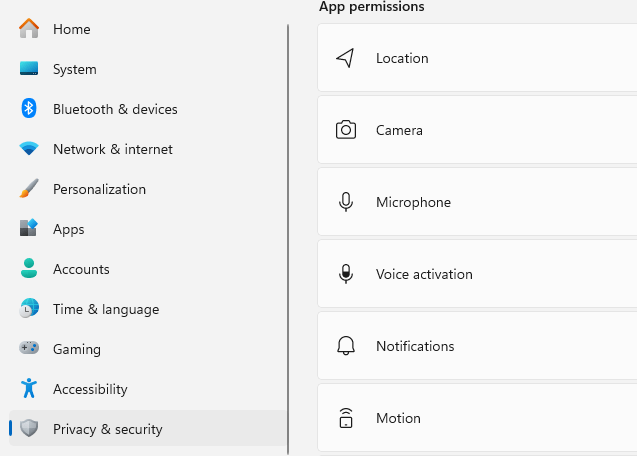The height and width of the screenshot is (456, 637).
Task: Select Time & language in sidebar
Action: point(105,309)
